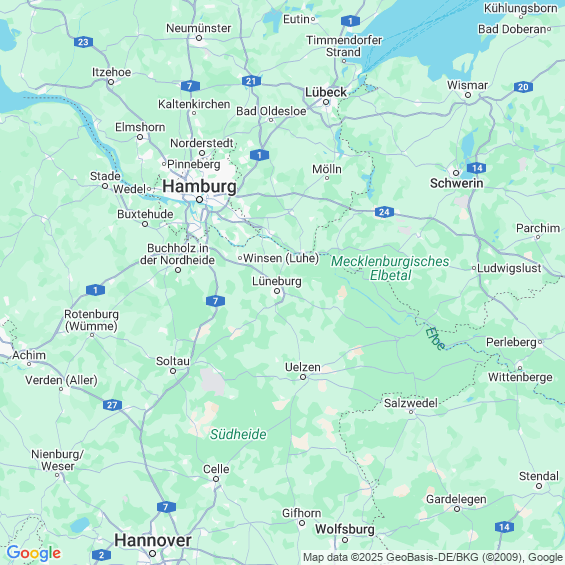This screenshot has height=565, width=565.
Task: Open the Google logo link
Action: tap(34, 553)
